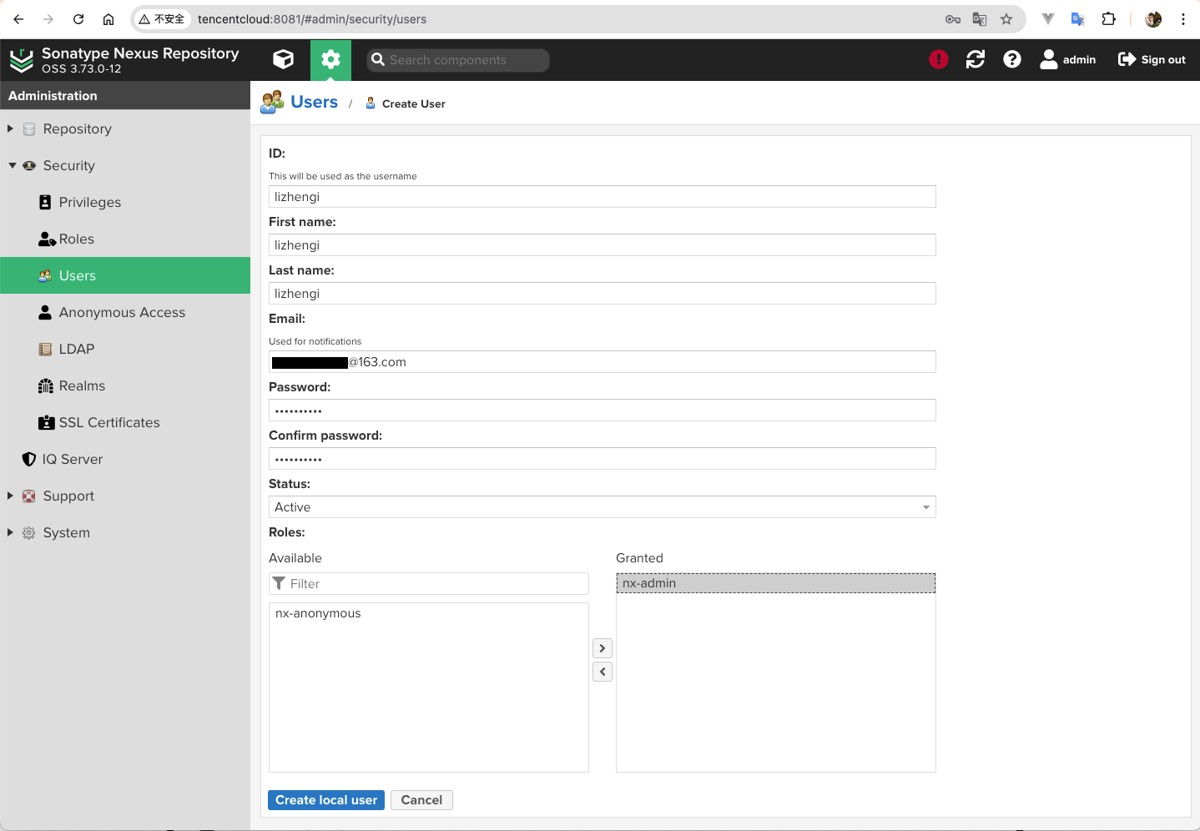Click the browser profile avatar
1200x831 pixels.
[1153, 19]
